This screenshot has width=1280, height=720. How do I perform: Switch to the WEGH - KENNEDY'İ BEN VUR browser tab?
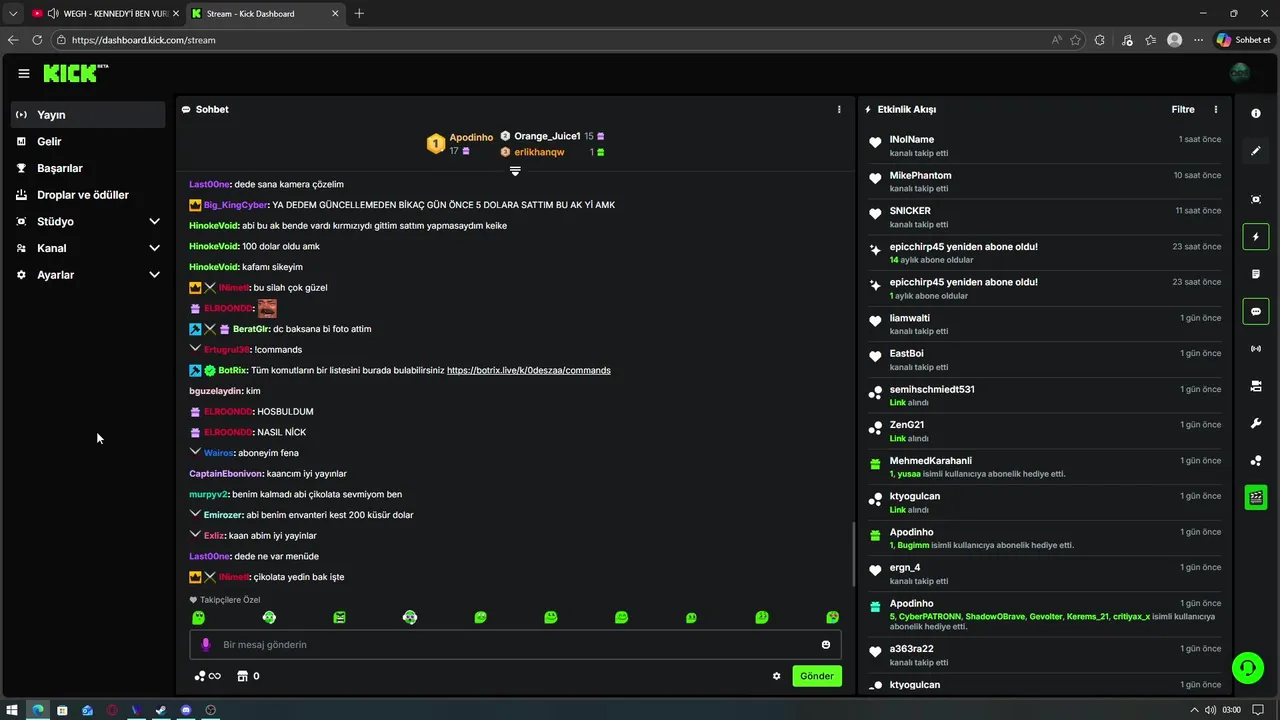pos(104,14)
